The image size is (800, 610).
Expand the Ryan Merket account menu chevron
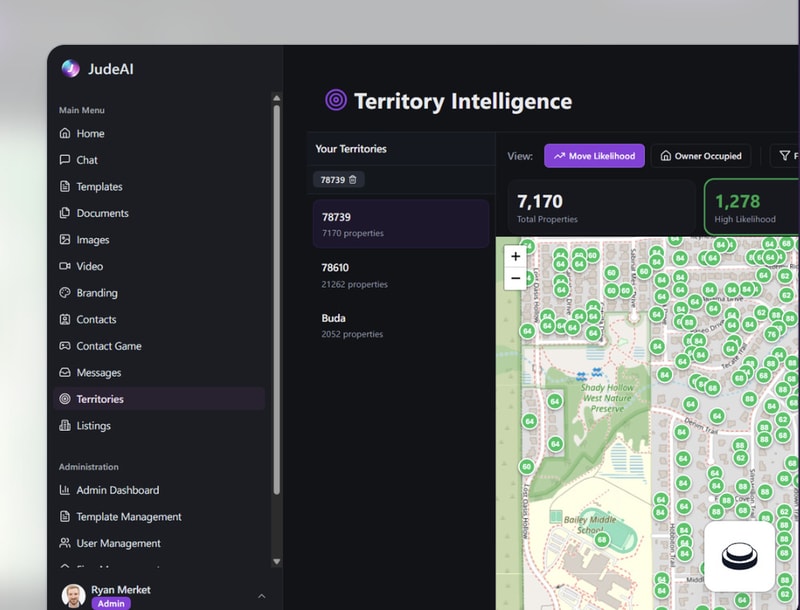[262, 596]
